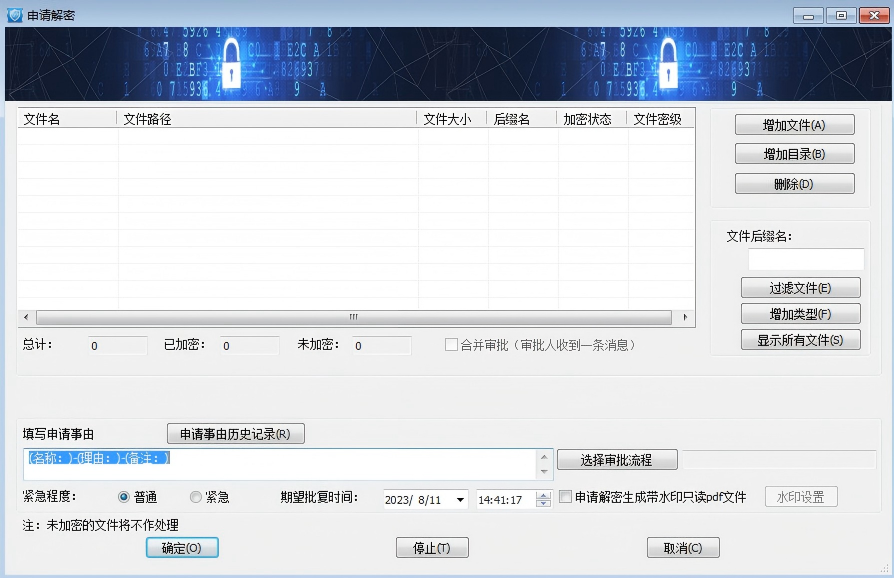This screenshot has height=578, width=894.
Task: Click the horizontal scrollbar thumb in file list
Action: [353, 317]
